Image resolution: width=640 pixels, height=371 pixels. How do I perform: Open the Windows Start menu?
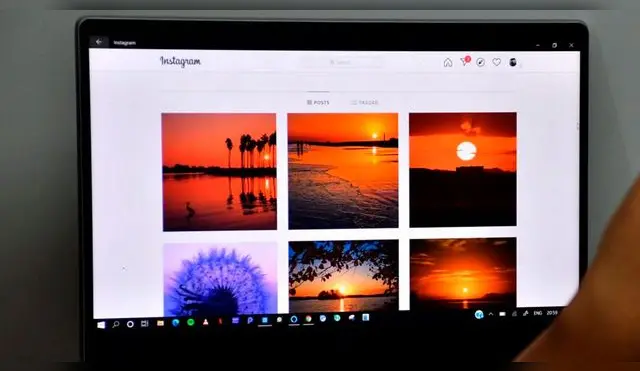click(101, 325)
